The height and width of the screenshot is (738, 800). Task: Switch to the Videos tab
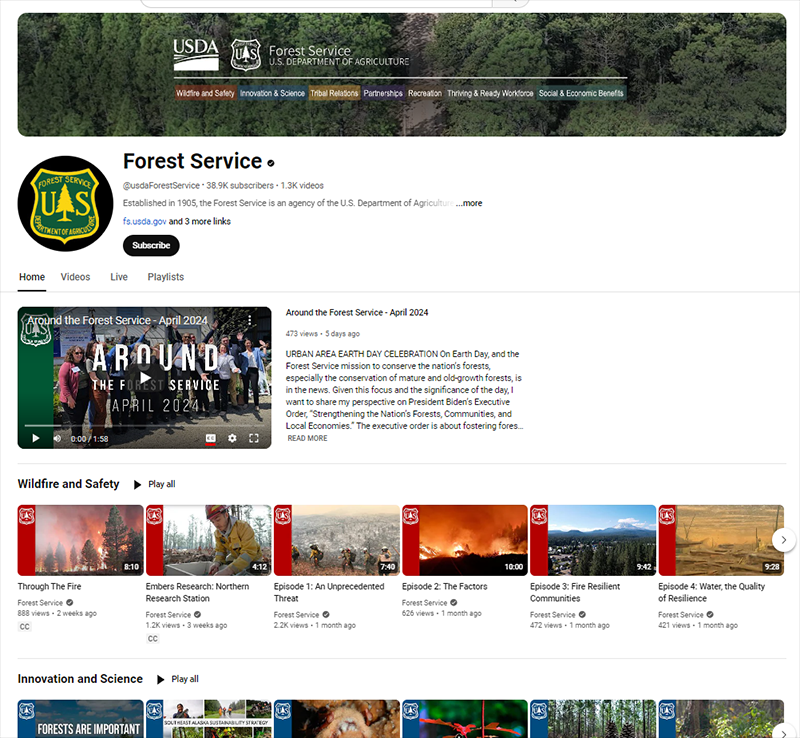[x=75, y=277]
